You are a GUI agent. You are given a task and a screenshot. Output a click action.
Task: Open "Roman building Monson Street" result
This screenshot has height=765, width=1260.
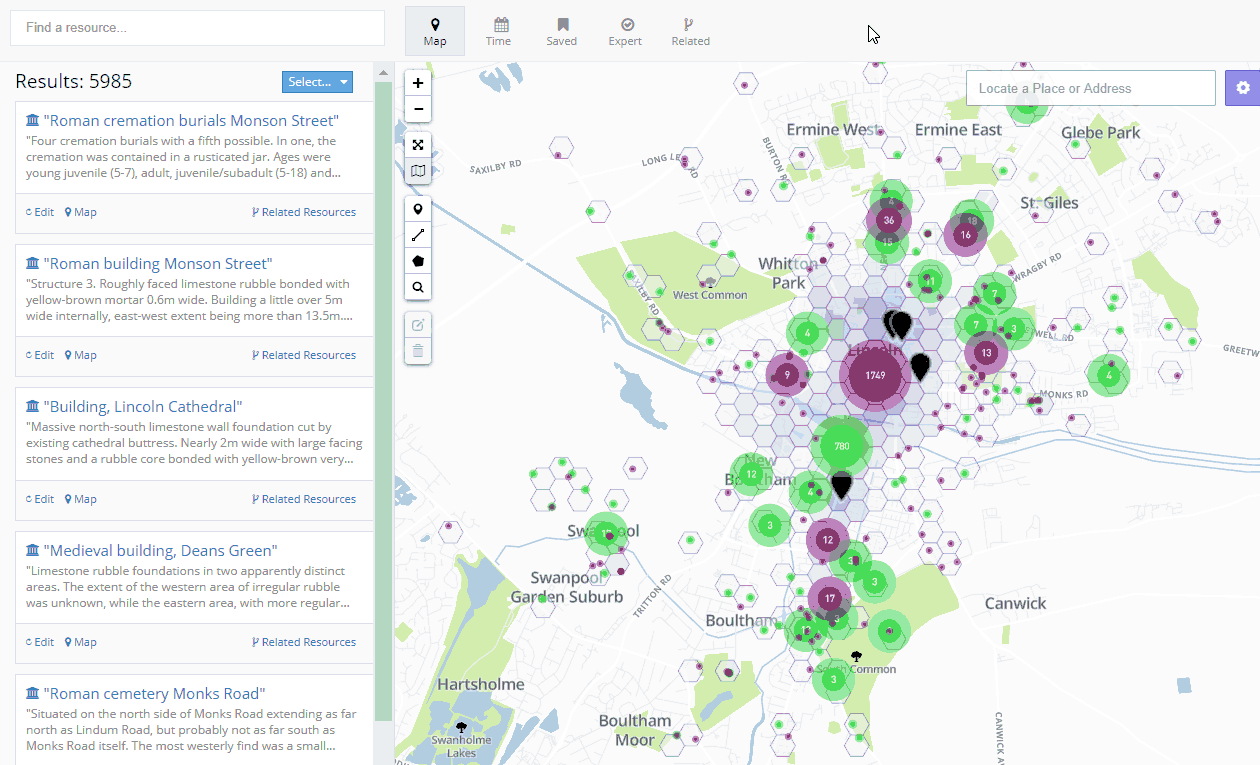(160, 264)
